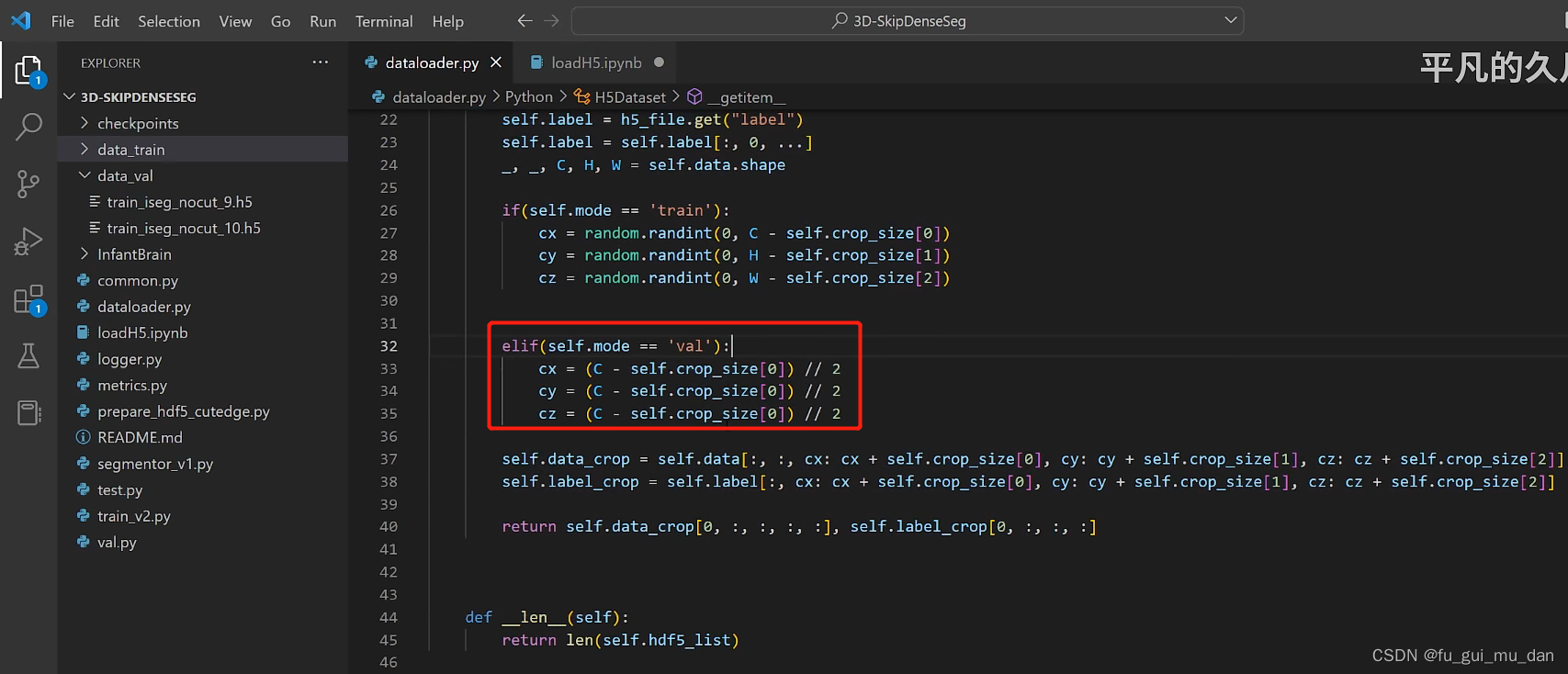Open the Testing flask view
Screen dimensions: 1568x674
tap(28, 356)
